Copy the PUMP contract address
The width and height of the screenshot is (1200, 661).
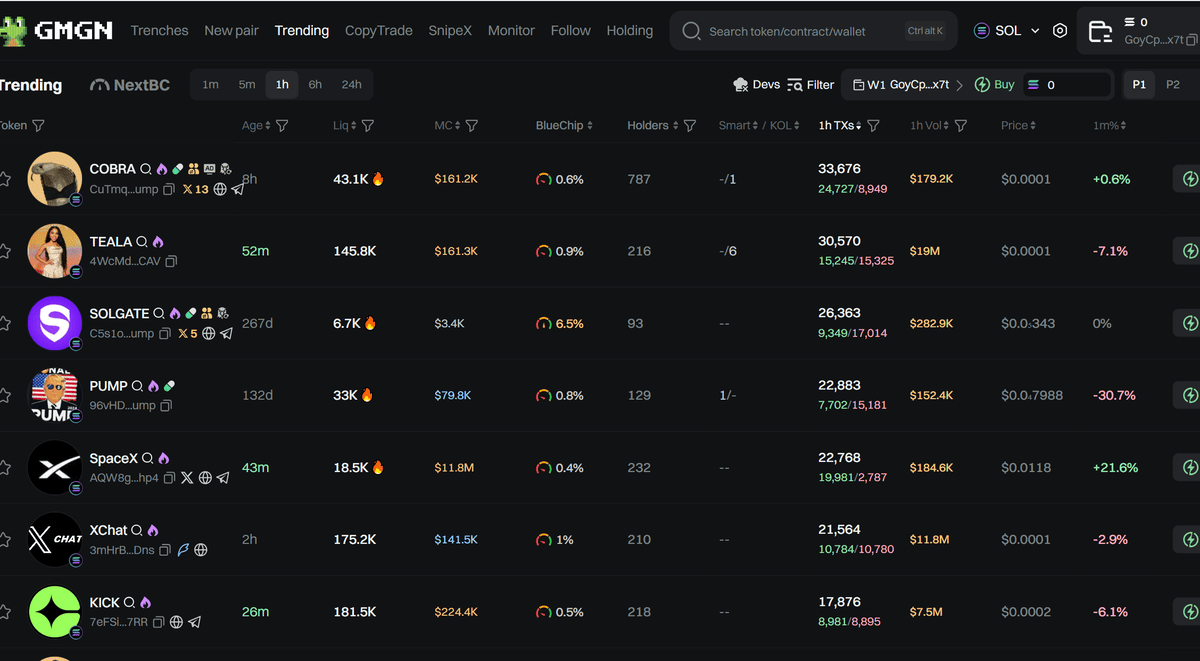coord(167,405)
